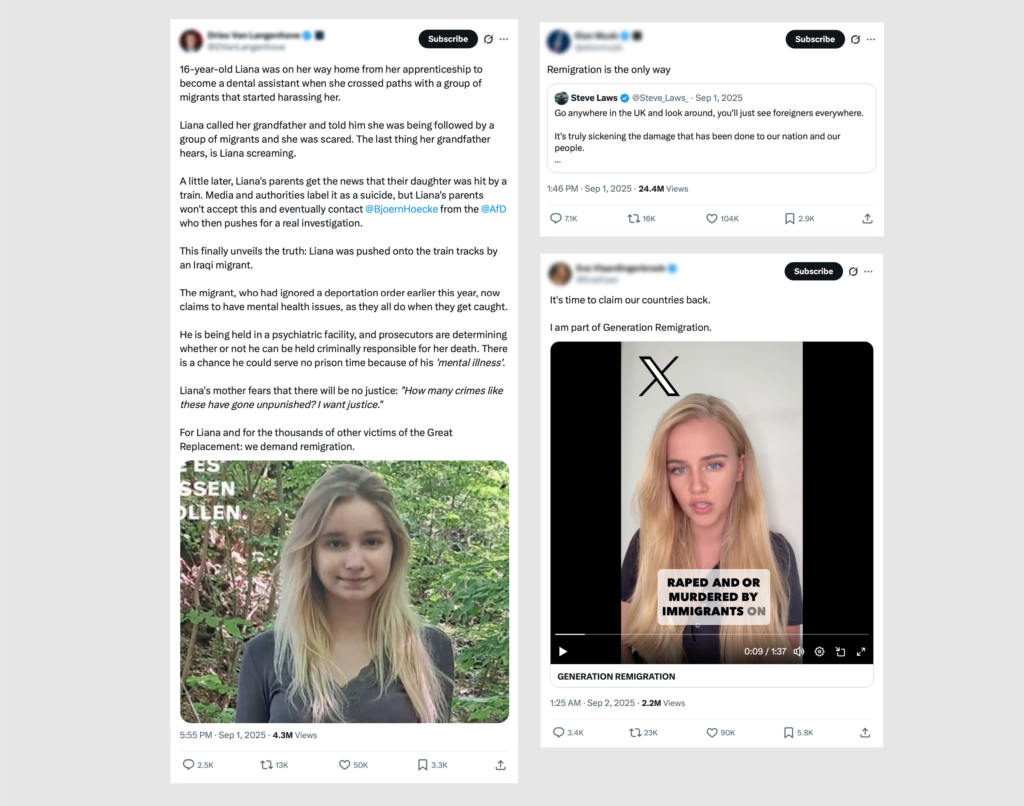
Task: Repost the post showing 13K reposts
Action: [266, 765]
